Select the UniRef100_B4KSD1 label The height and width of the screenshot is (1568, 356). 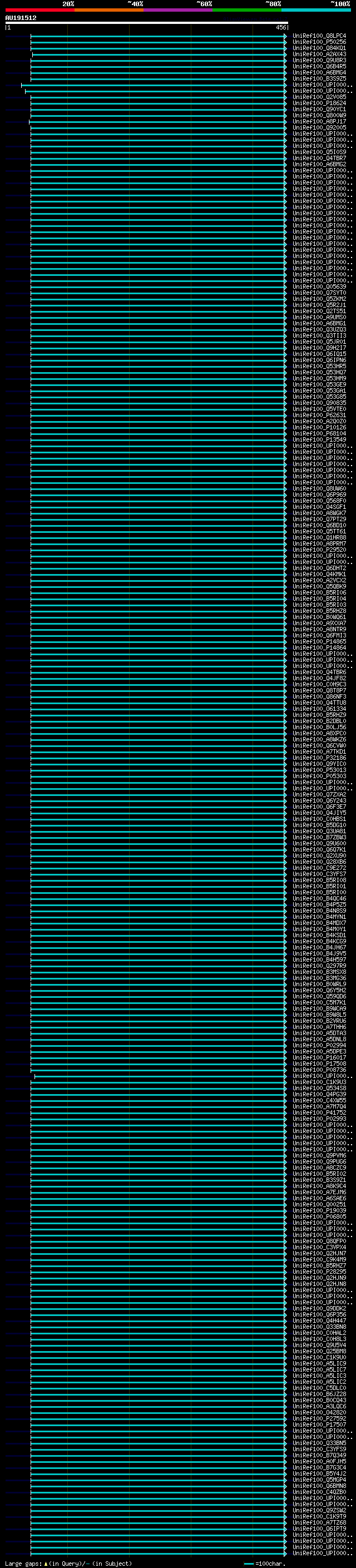pyautogui.click(x=319, y=936)
